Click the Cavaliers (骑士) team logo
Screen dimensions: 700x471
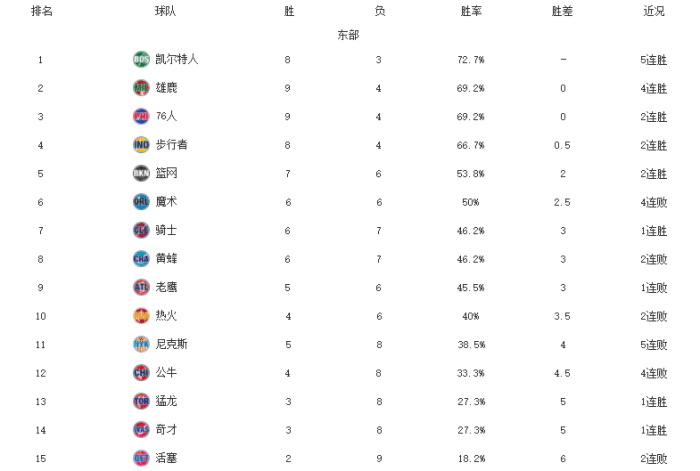click(x=141, y=230)
